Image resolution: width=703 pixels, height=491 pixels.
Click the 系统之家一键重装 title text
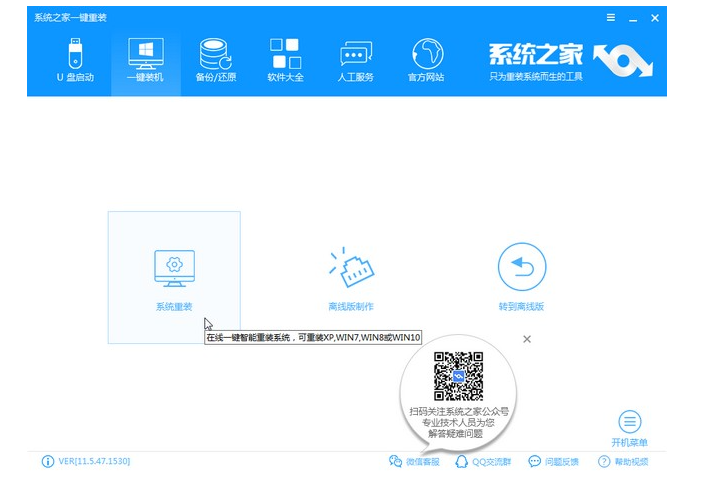pos(70,18)
